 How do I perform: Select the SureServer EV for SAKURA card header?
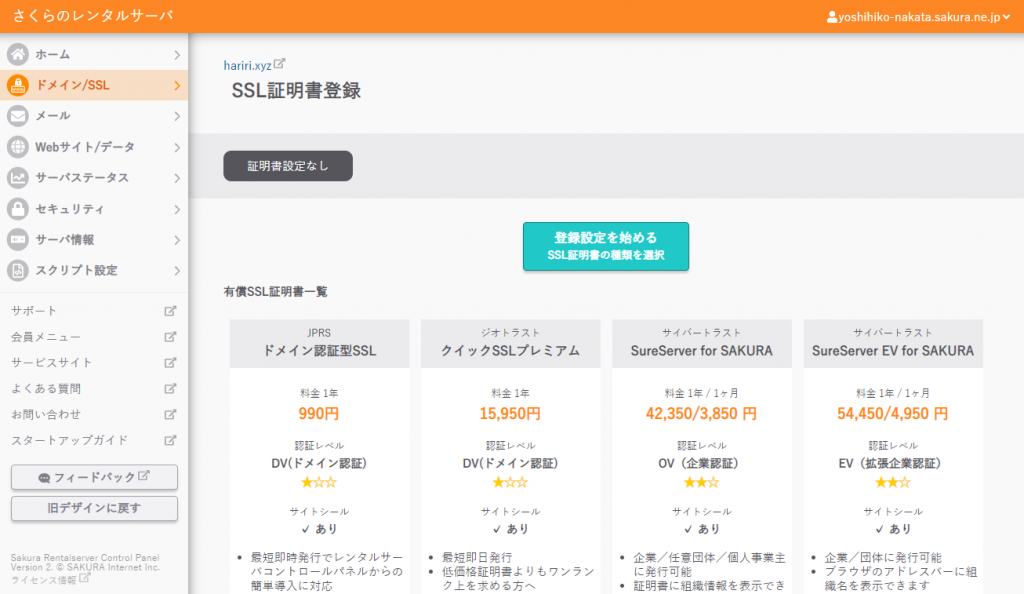[x=893, y=343]
